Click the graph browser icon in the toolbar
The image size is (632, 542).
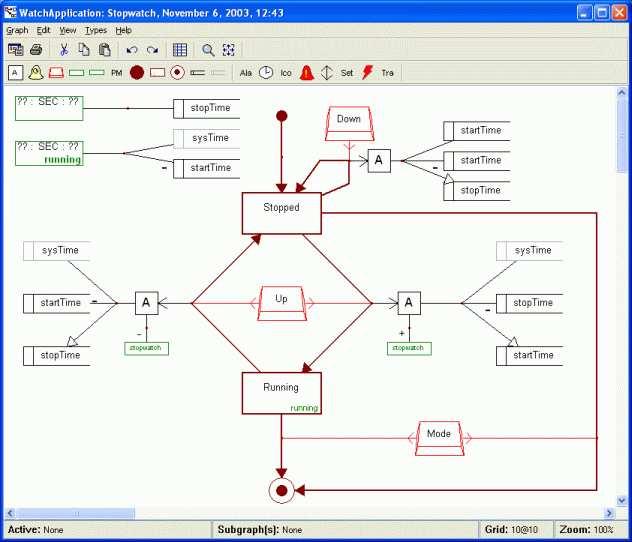coord(16,50)
